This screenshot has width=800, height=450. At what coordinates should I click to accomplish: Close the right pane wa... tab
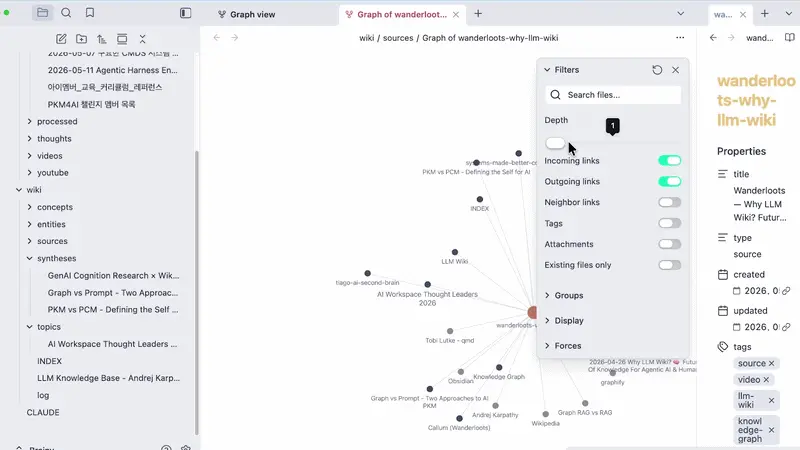pos(743,14)
